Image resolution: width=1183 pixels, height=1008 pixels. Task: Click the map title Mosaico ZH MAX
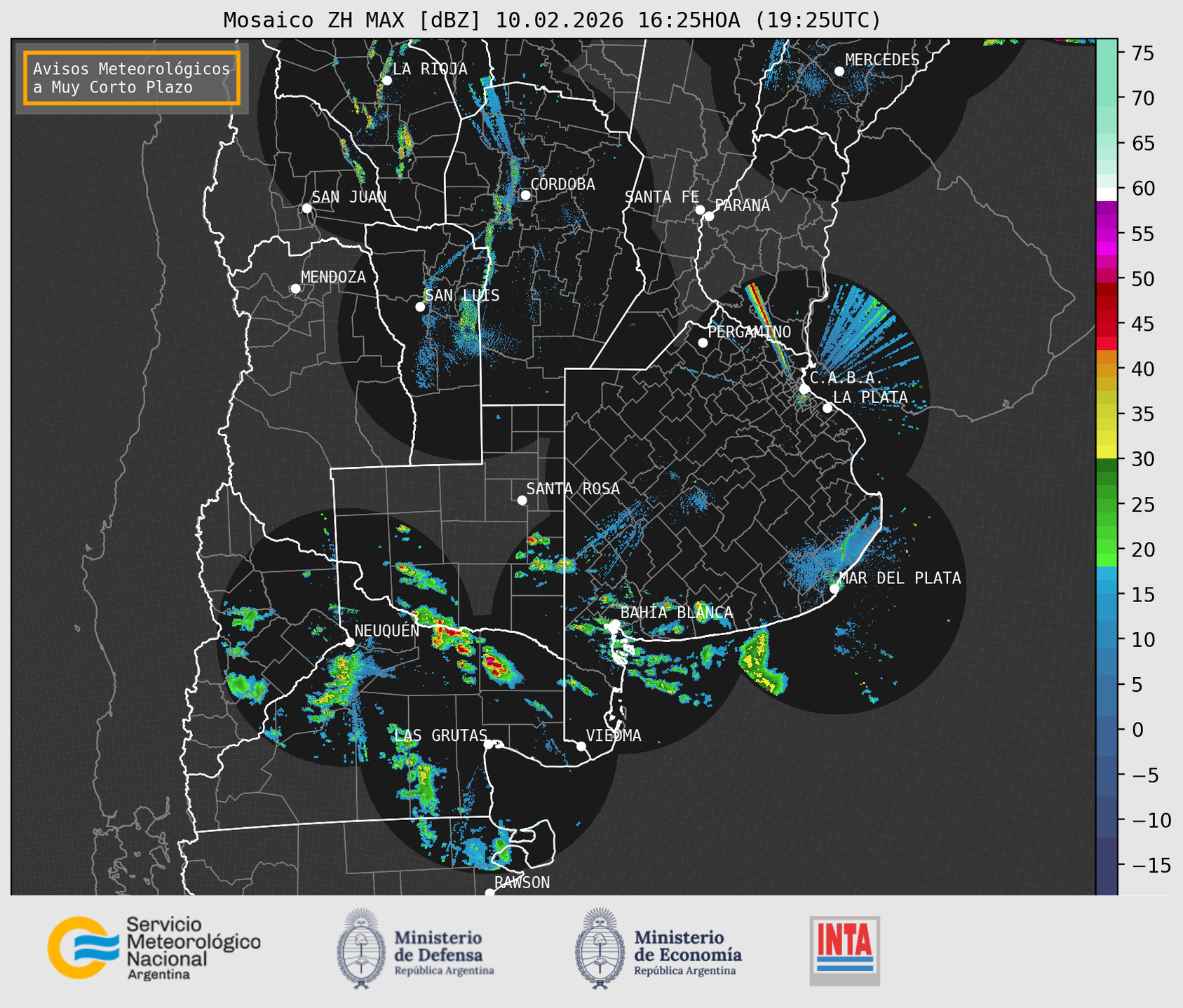coord(551,20)
